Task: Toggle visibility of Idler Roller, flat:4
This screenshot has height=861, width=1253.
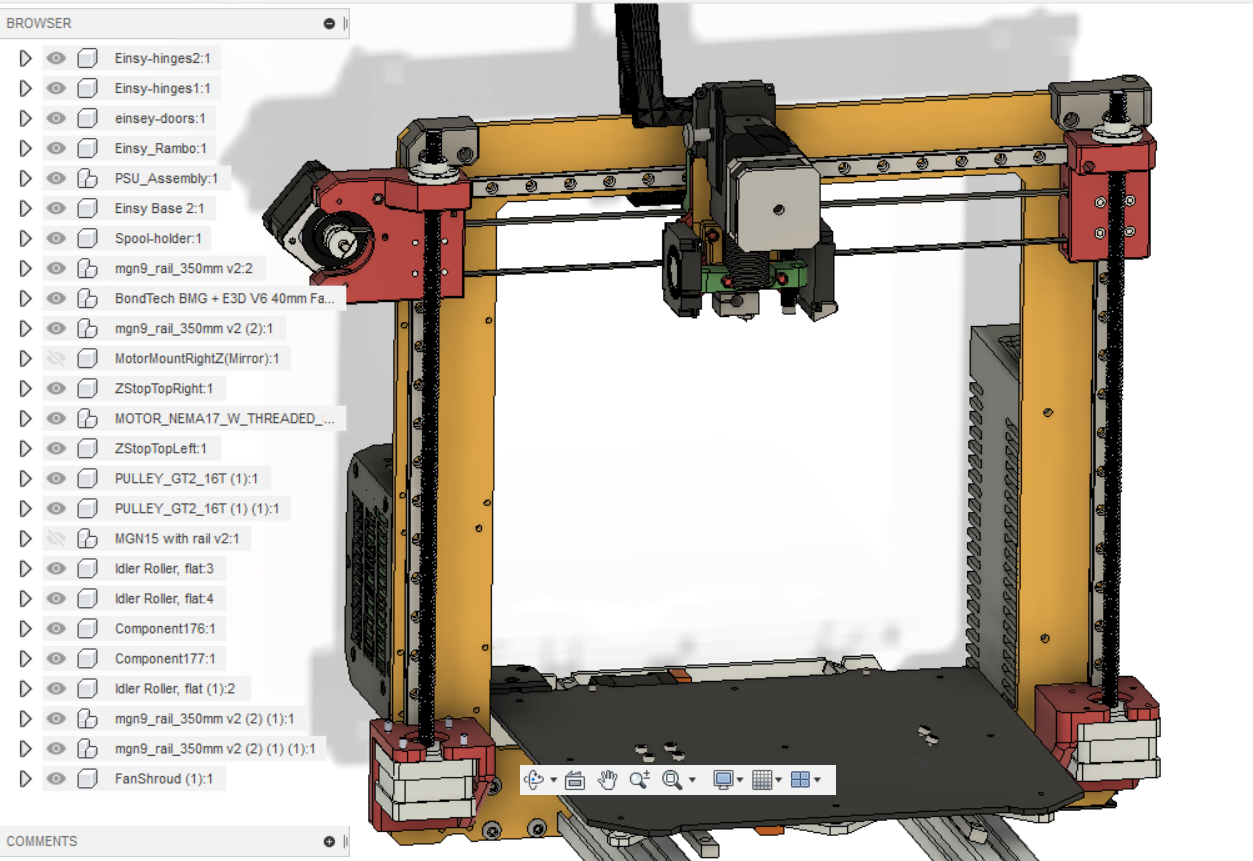Action: tap(56, 598)
